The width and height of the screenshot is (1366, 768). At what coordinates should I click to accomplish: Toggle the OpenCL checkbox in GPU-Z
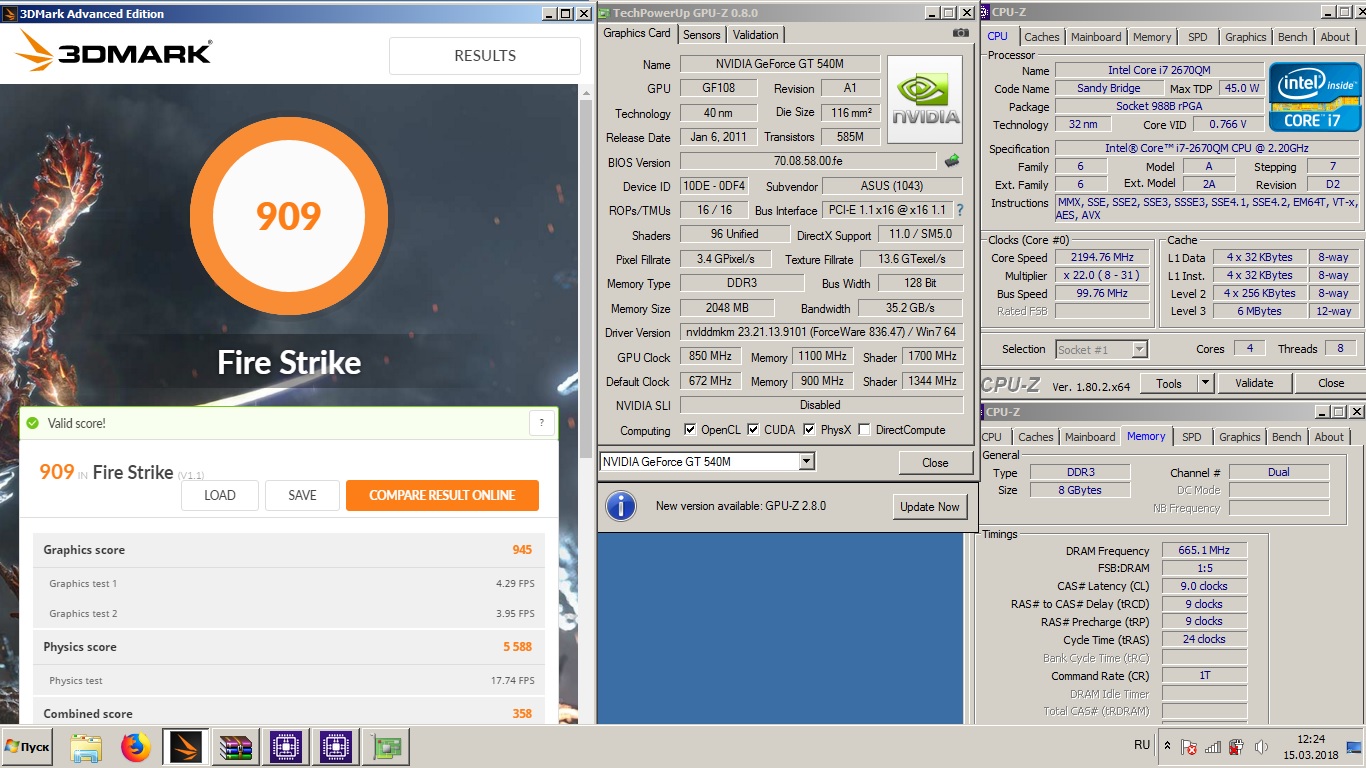pyautogui.click(x=690, y=430)
